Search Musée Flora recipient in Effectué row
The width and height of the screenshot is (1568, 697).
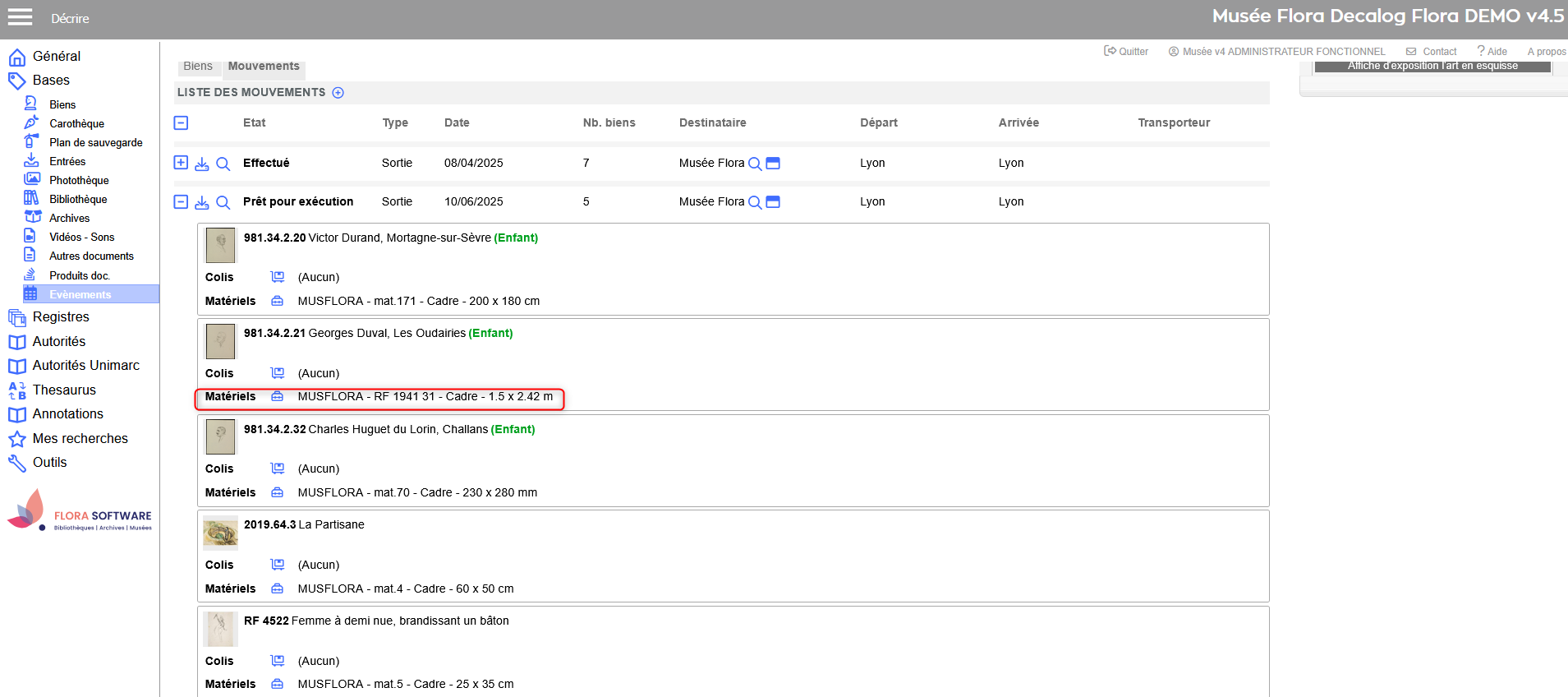[x=755, y=164]
